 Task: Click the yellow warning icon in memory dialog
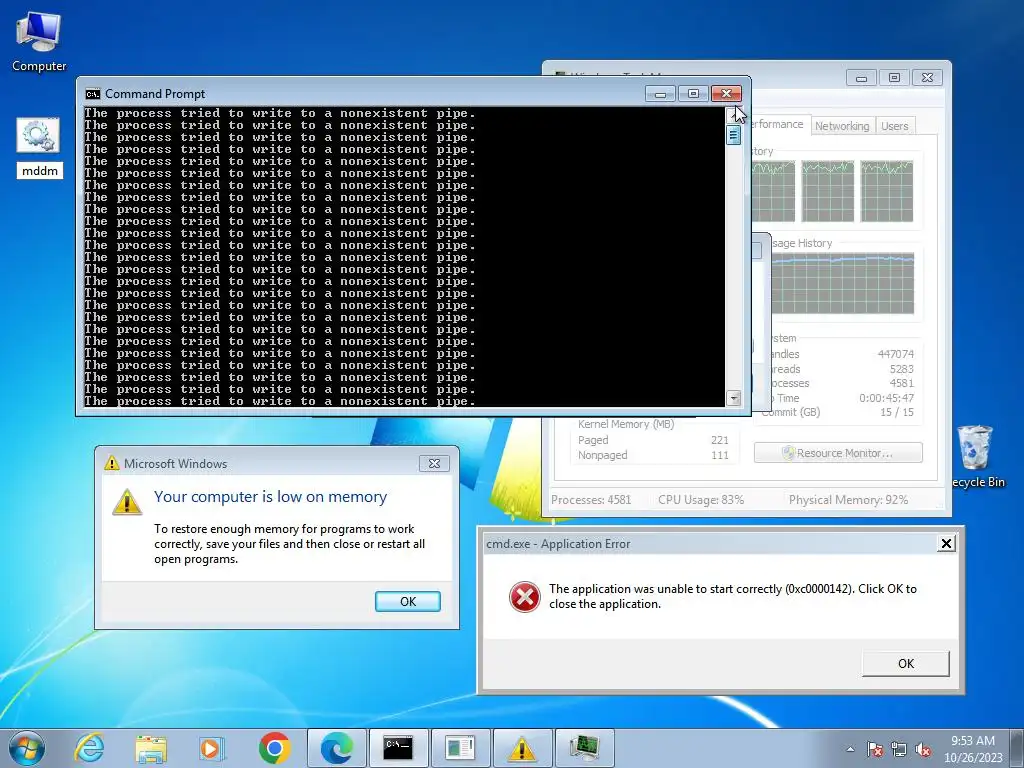coord(127,502)
